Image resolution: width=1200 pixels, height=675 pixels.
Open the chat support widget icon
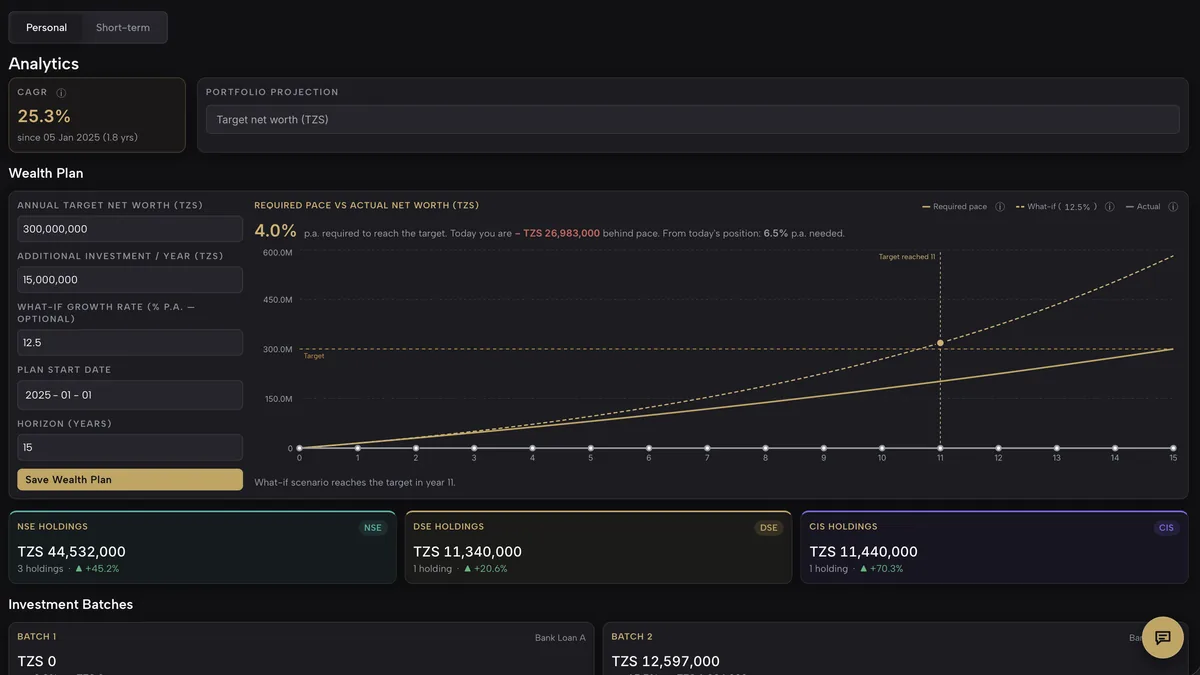[x=1163, y=637]
